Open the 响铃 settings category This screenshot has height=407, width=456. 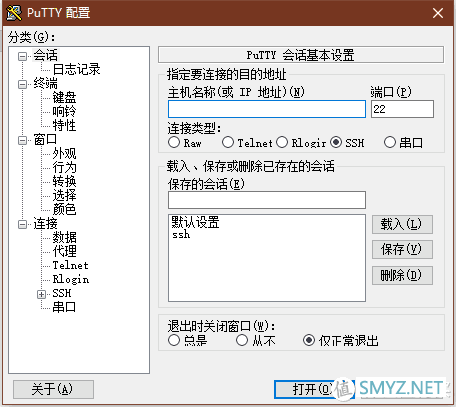tap(64, 111)
